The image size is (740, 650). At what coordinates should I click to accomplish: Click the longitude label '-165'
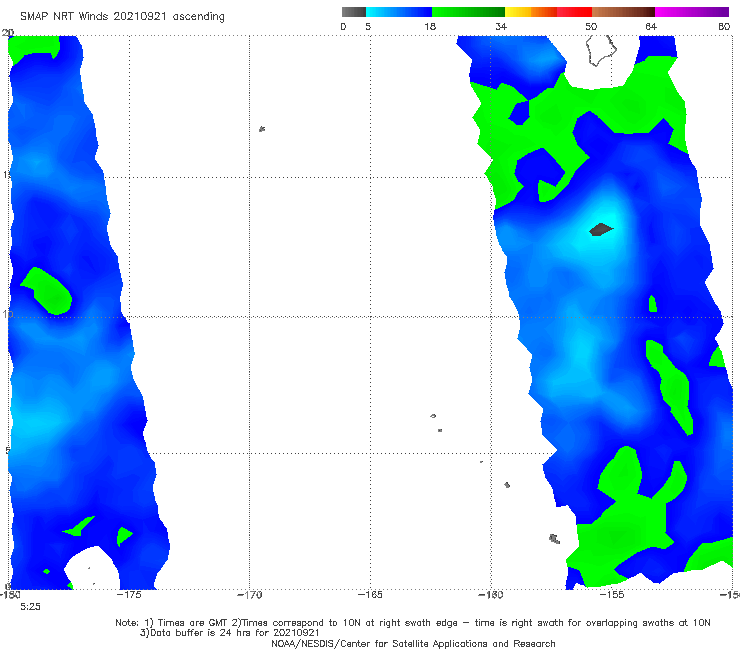click(x=370, y=595)
